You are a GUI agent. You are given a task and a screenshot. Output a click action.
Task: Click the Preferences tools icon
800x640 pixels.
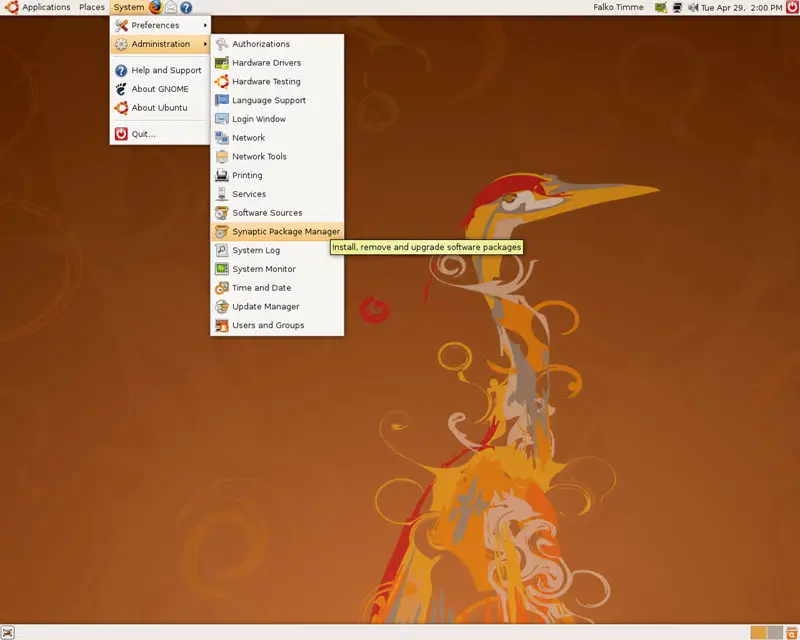121,25
